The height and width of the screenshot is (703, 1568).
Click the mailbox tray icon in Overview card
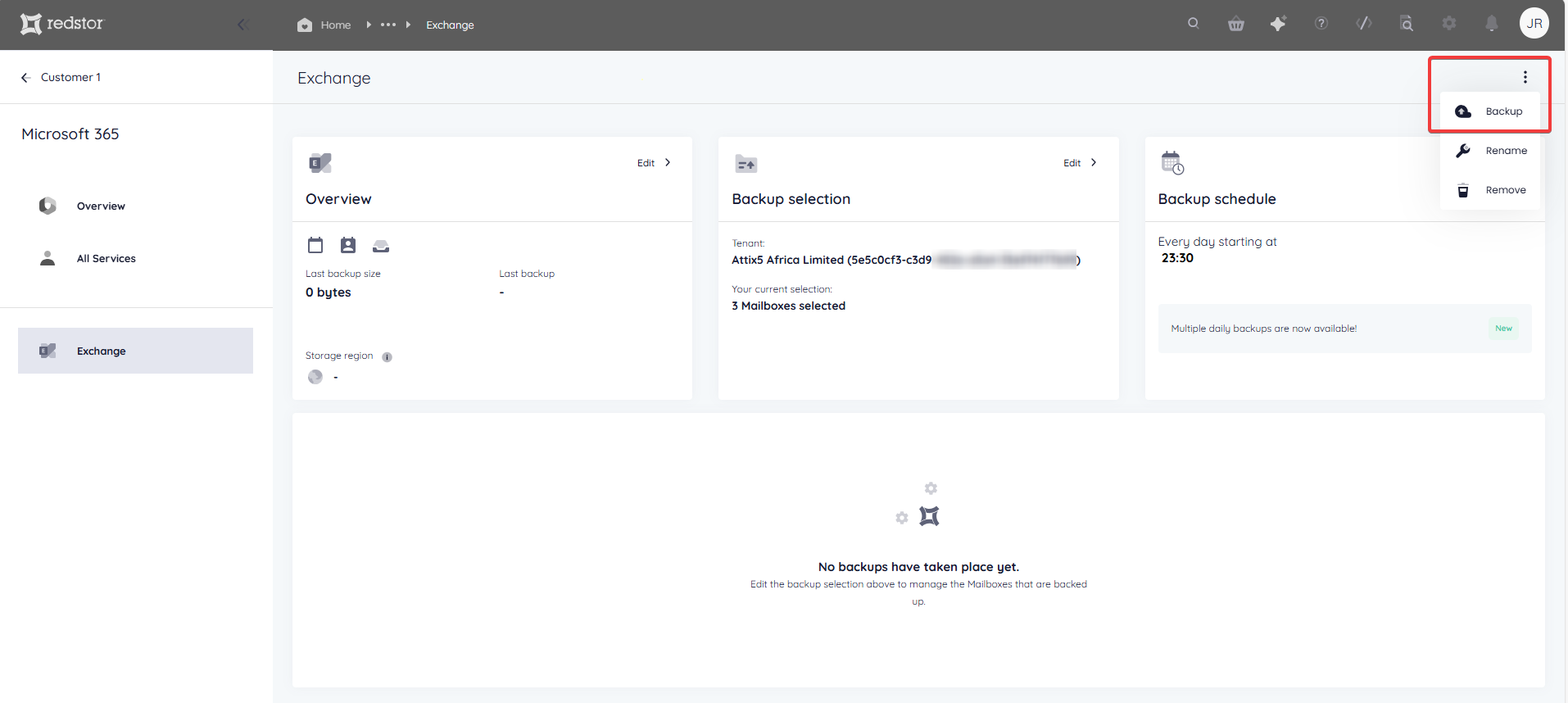381,246
